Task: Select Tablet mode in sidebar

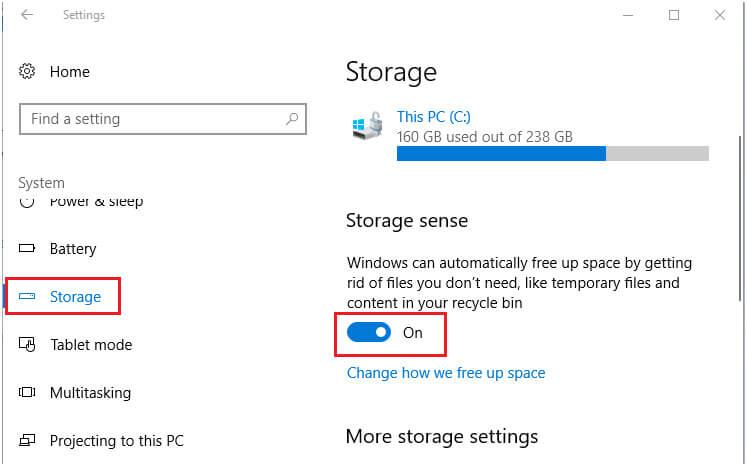Action: point(91,345)
